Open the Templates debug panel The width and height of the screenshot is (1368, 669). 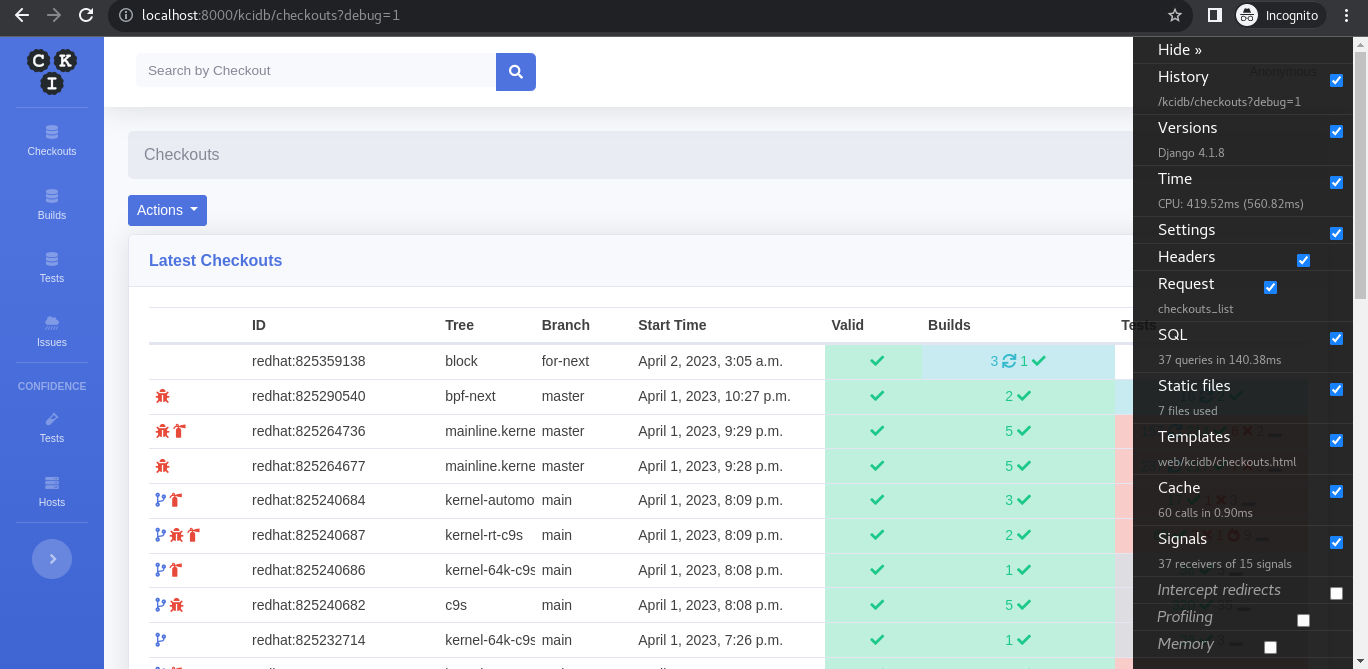(1194, 437)
